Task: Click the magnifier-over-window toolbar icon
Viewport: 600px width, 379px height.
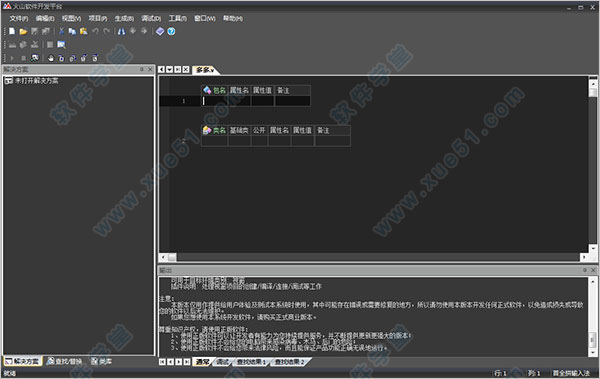Action: click(x=61, y=45)
